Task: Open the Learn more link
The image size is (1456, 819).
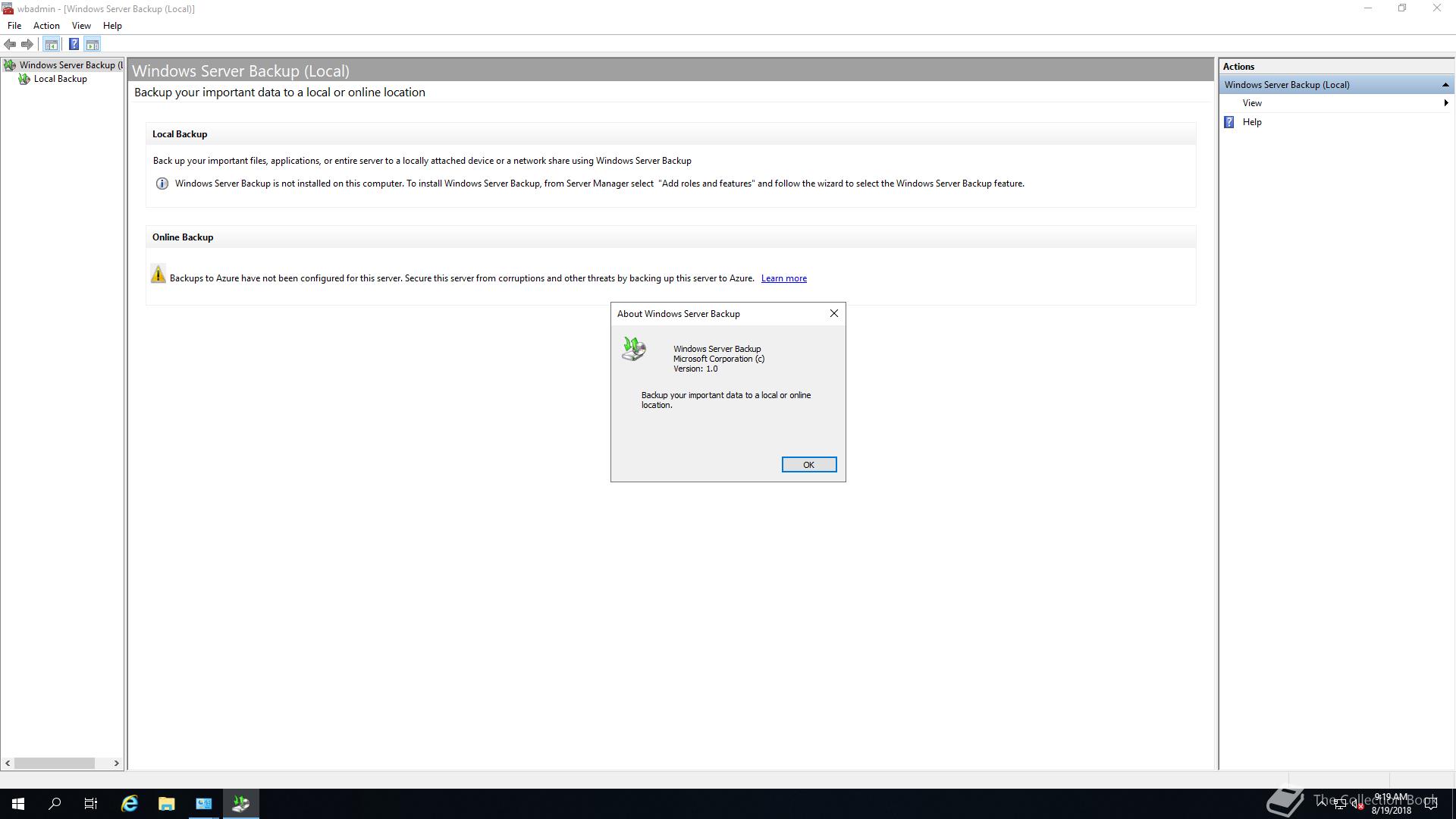Action: pos(783,278)
